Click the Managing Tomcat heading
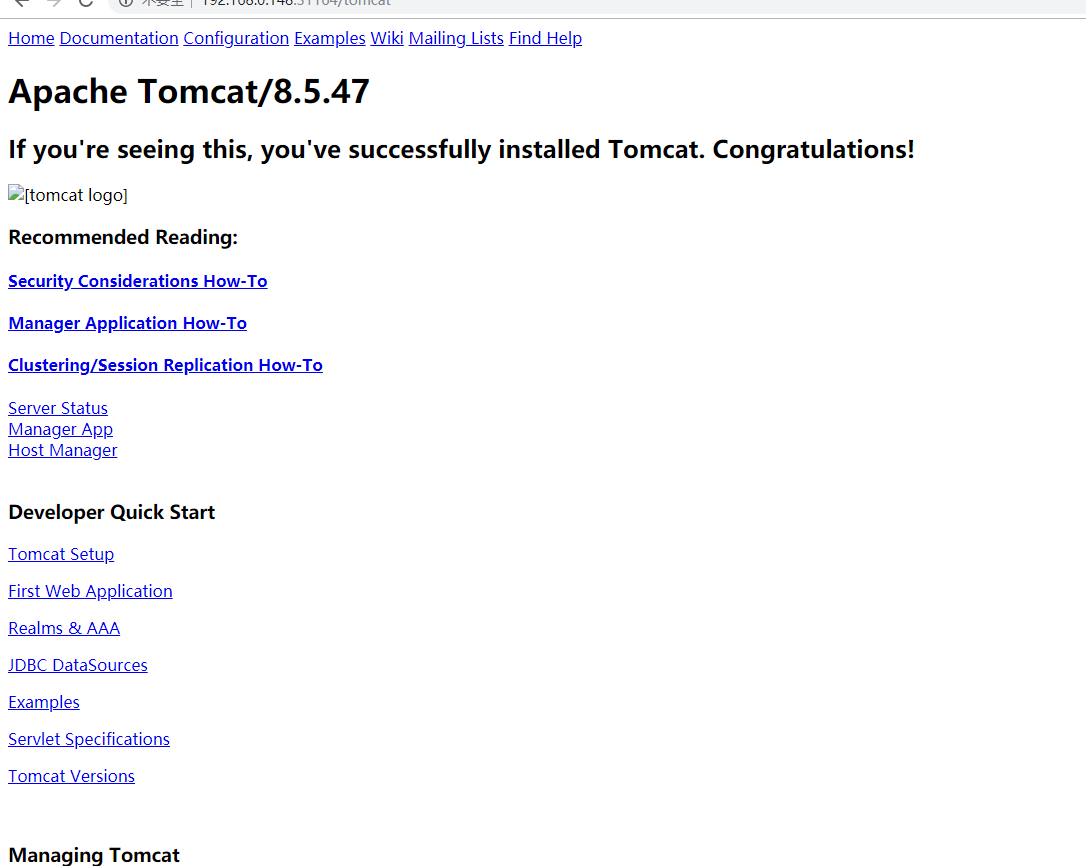Viewport: 1086px width, 866px height. pyautogui.click(x=94, y=855)
